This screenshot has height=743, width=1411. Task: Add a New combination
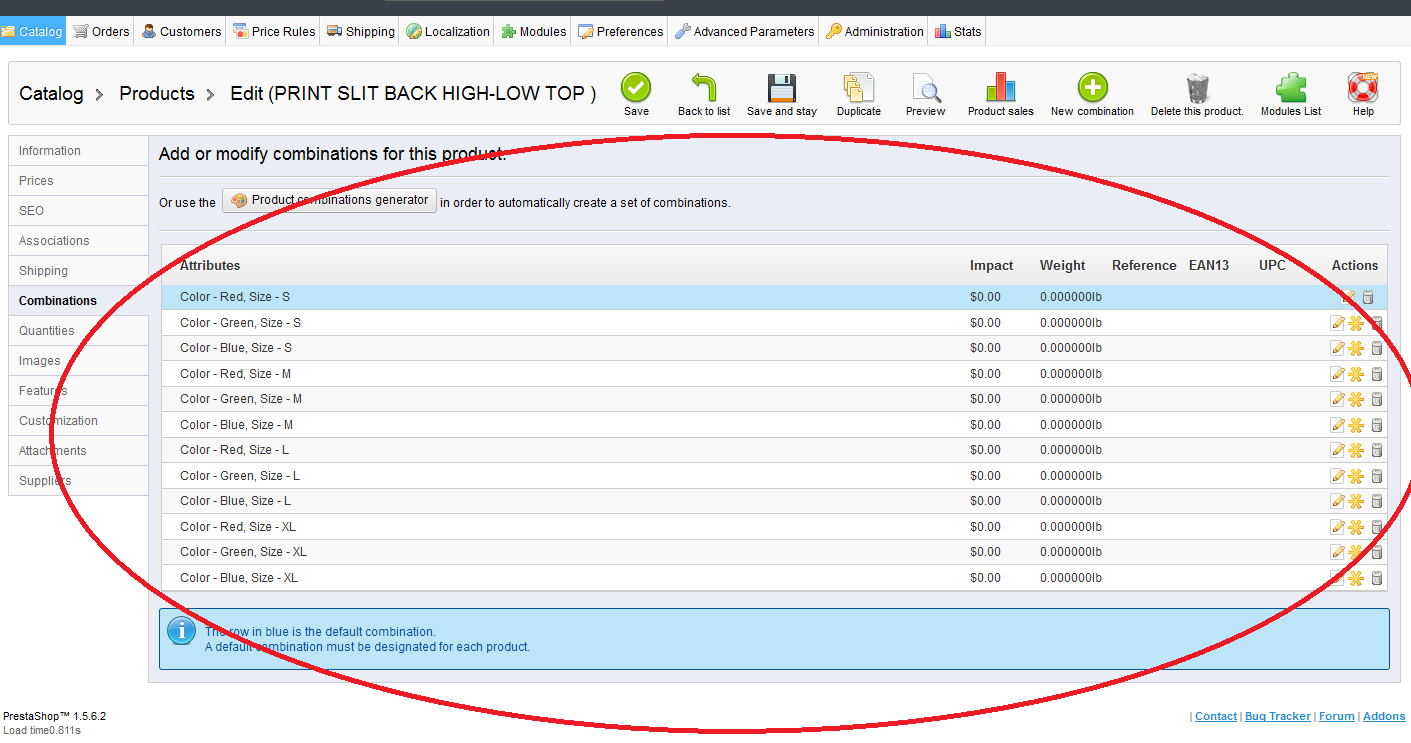click(1092, 88)
